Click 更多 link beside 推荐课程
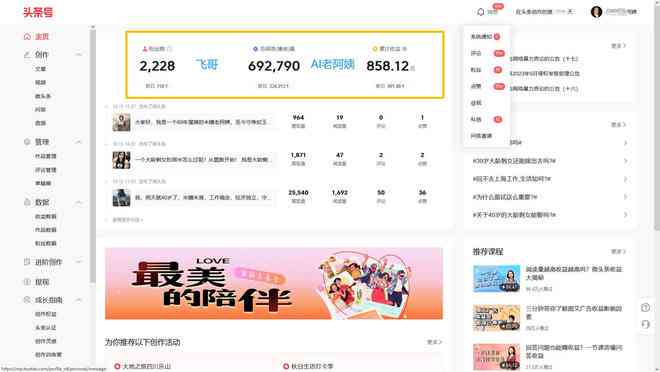This screenshot has height=372, width=660. pos(618,252)
